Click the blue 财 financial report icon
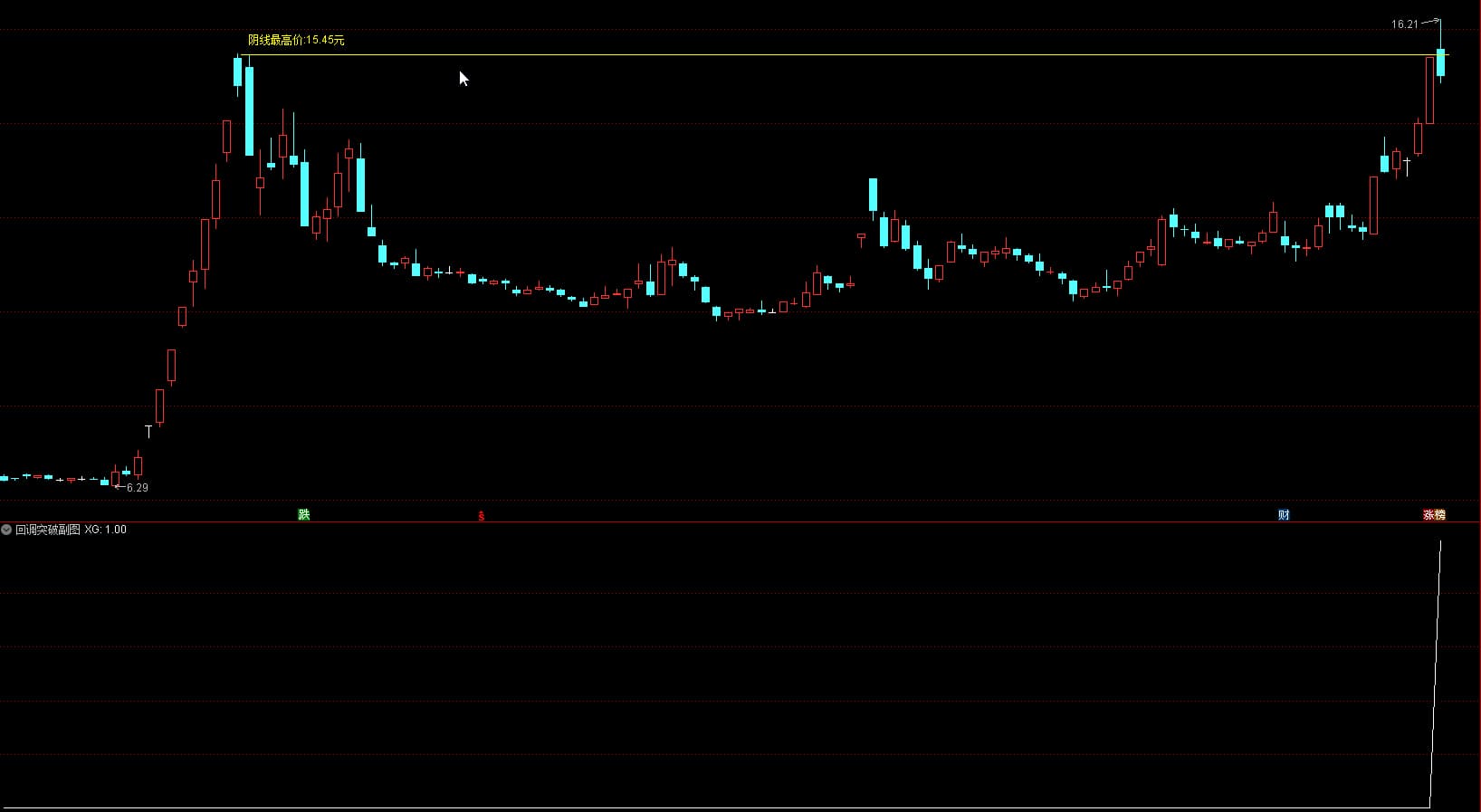 click(1284, 515)
